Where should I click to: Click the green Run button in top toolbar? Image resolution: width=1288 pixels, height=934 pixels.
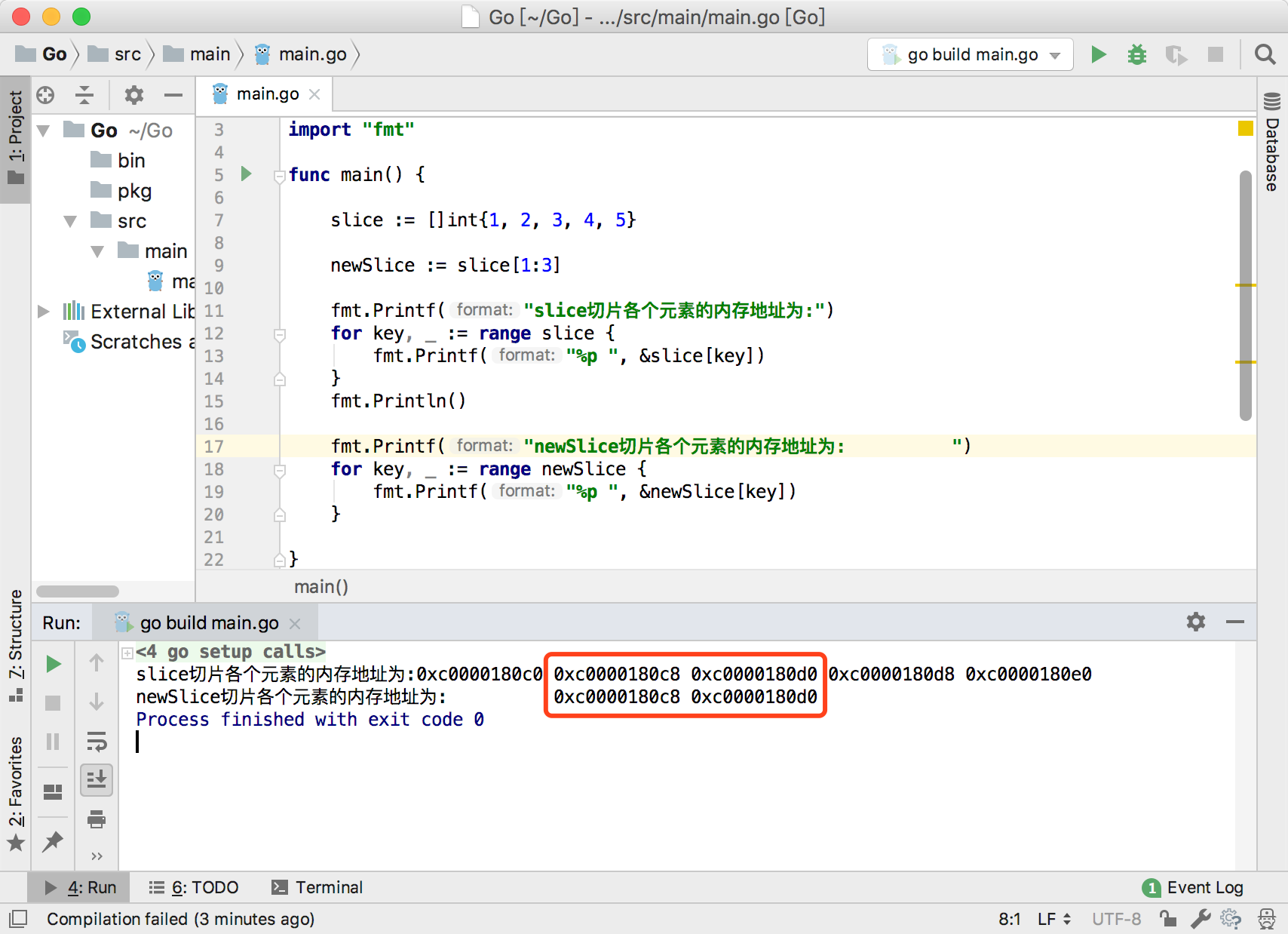click(x=1099, y=54)
